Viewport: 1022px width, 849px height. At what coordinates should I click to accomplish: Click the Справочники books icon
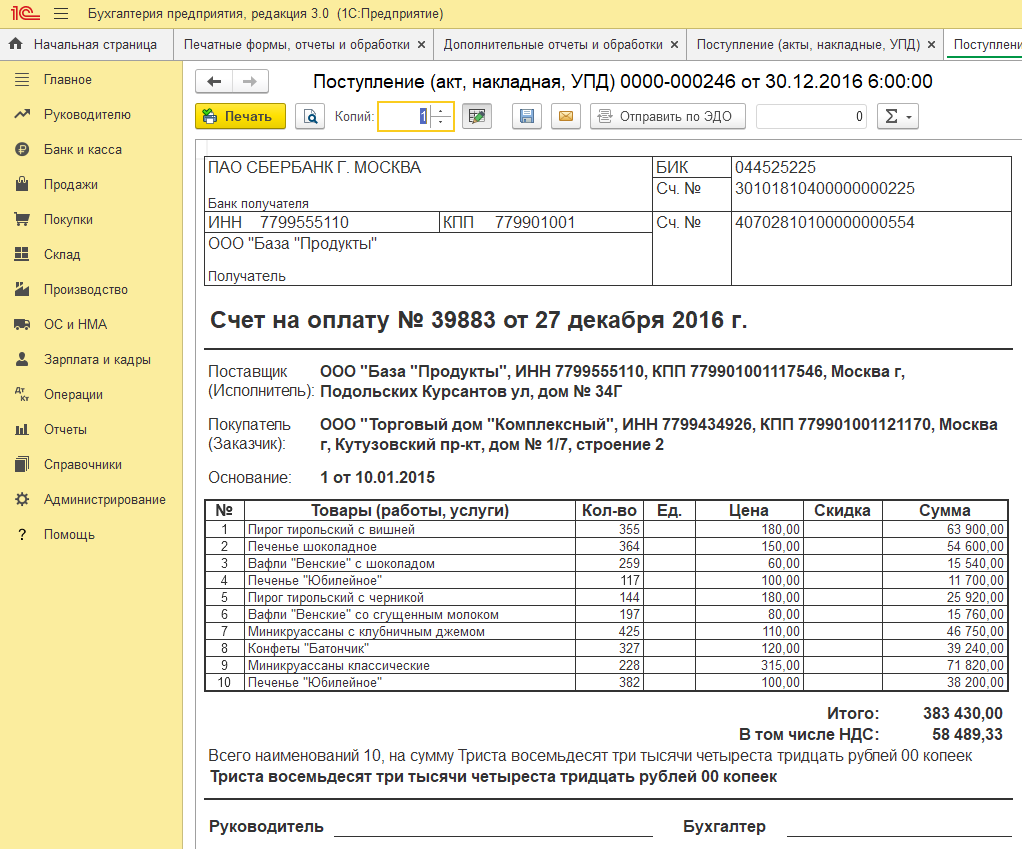(22, 464)
